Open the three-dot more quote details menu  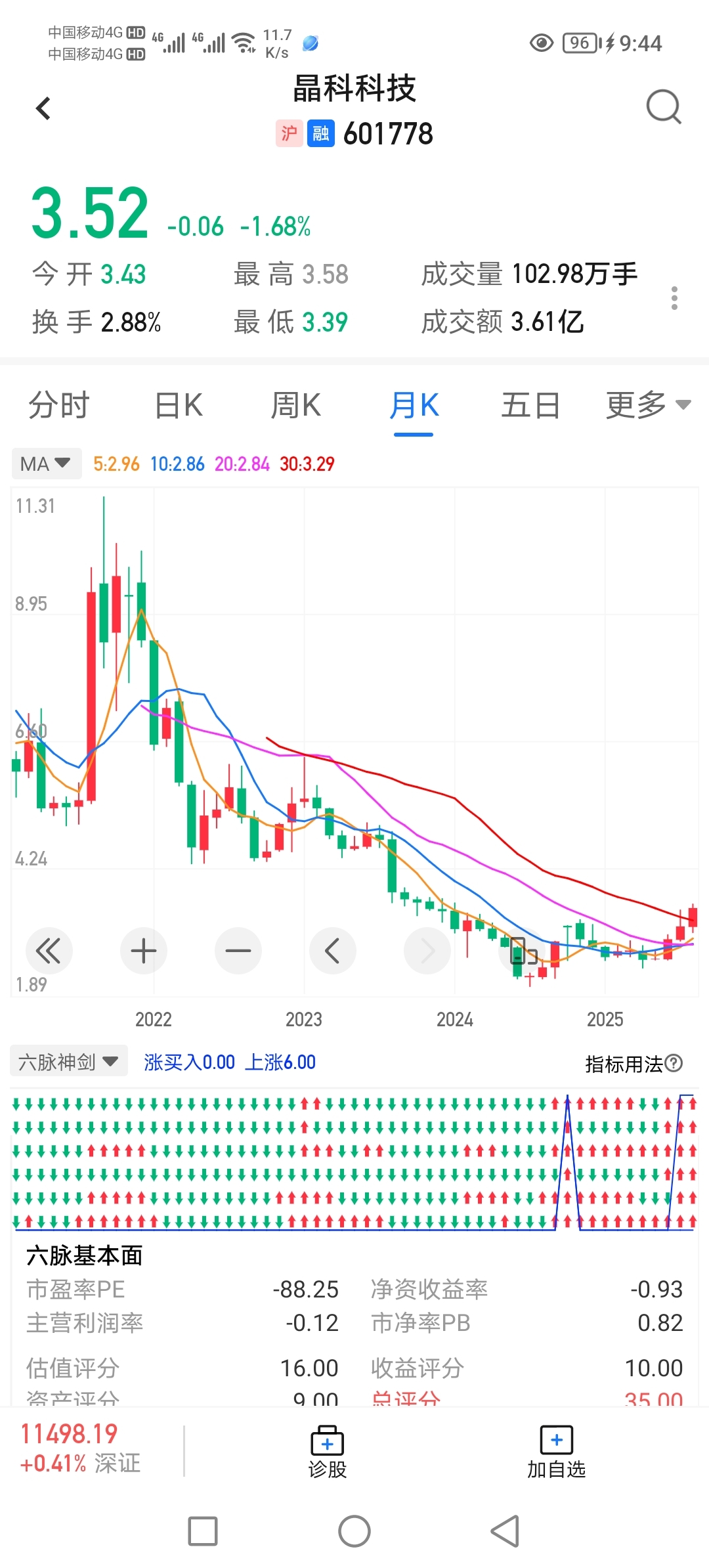tap(674, 298)
